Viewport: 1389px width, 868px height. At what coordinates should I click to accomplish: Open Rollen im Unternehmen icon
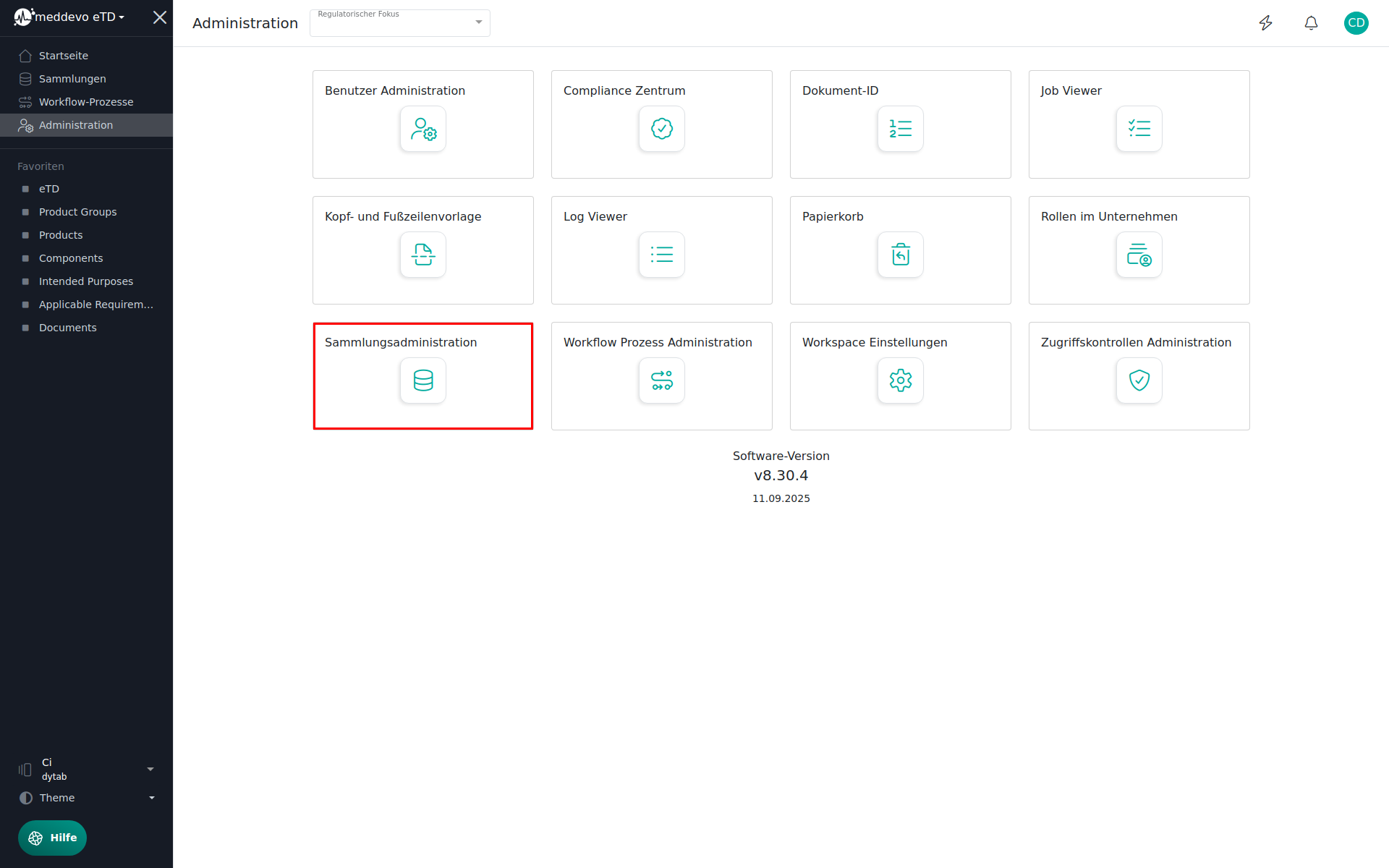coord(1139,255)
